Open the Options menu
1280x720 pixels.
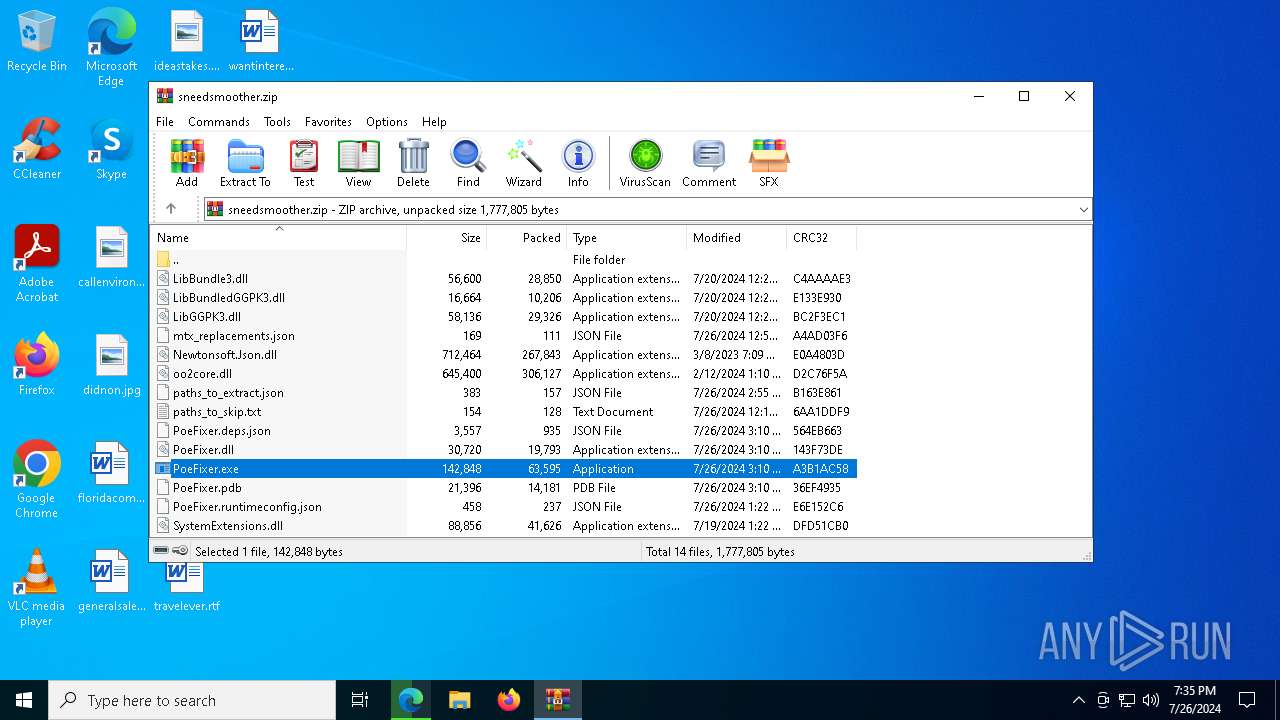pyautogui.click(x=387, y=122)
